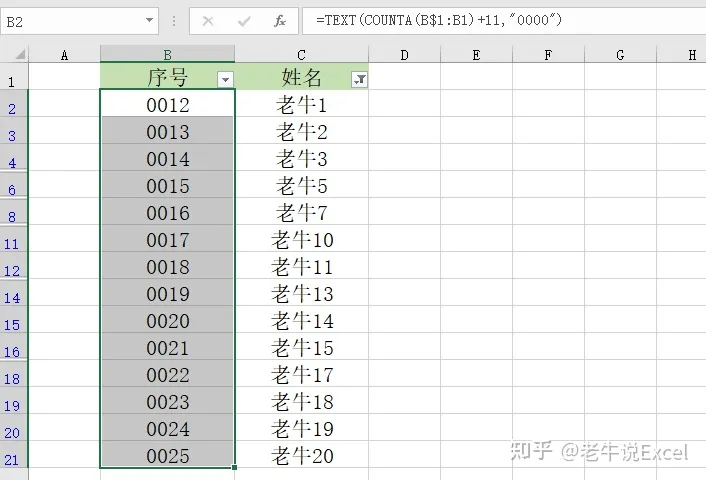
Task: Open the 序号 column filter dropdown
Action: [225, 80]
